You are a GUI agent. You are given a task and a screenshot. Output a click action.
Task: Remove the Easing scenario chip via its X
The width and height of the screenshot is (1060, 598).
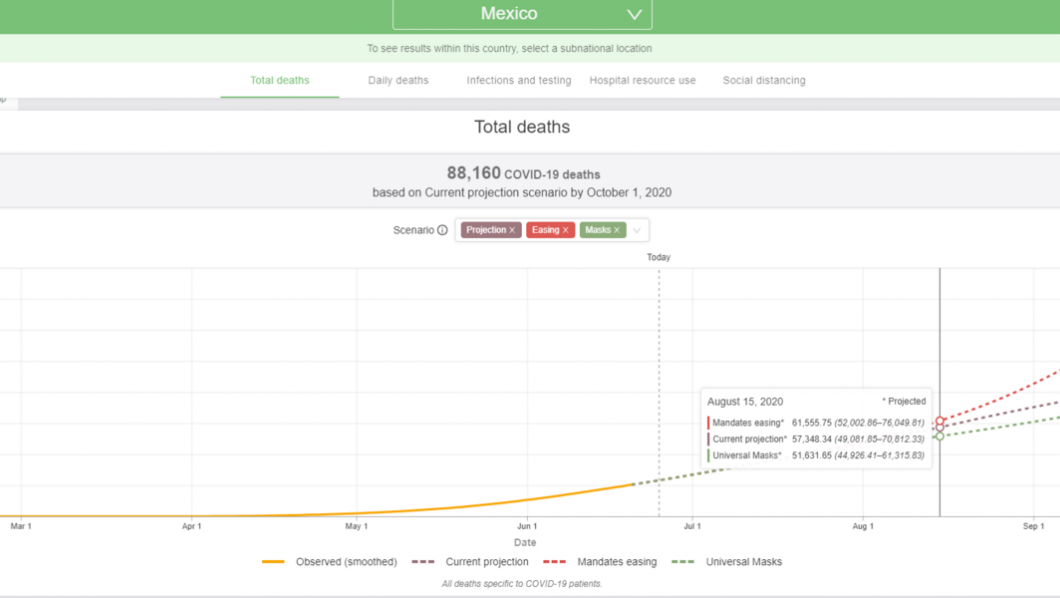tap(565, 230)
